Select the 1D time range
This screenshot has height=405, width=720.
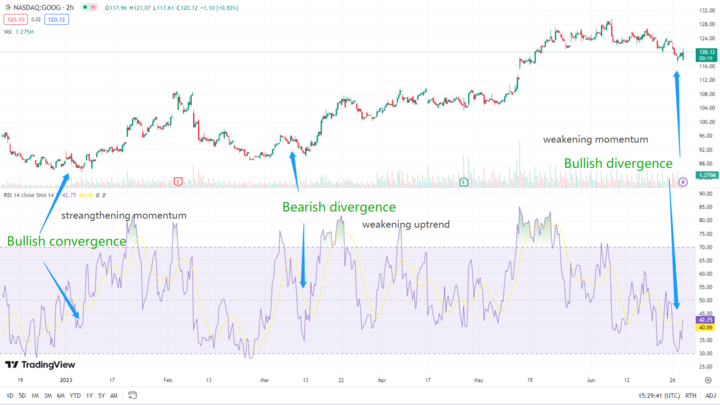coord(10,395)
